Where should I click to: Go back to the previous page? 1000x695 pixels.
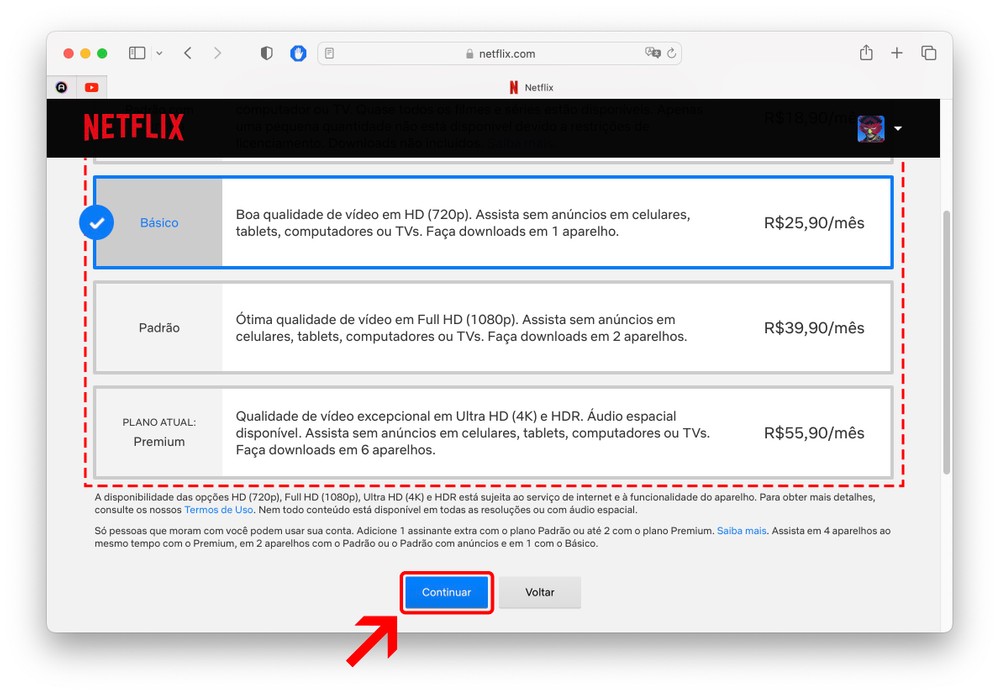(x=188, y=53)
